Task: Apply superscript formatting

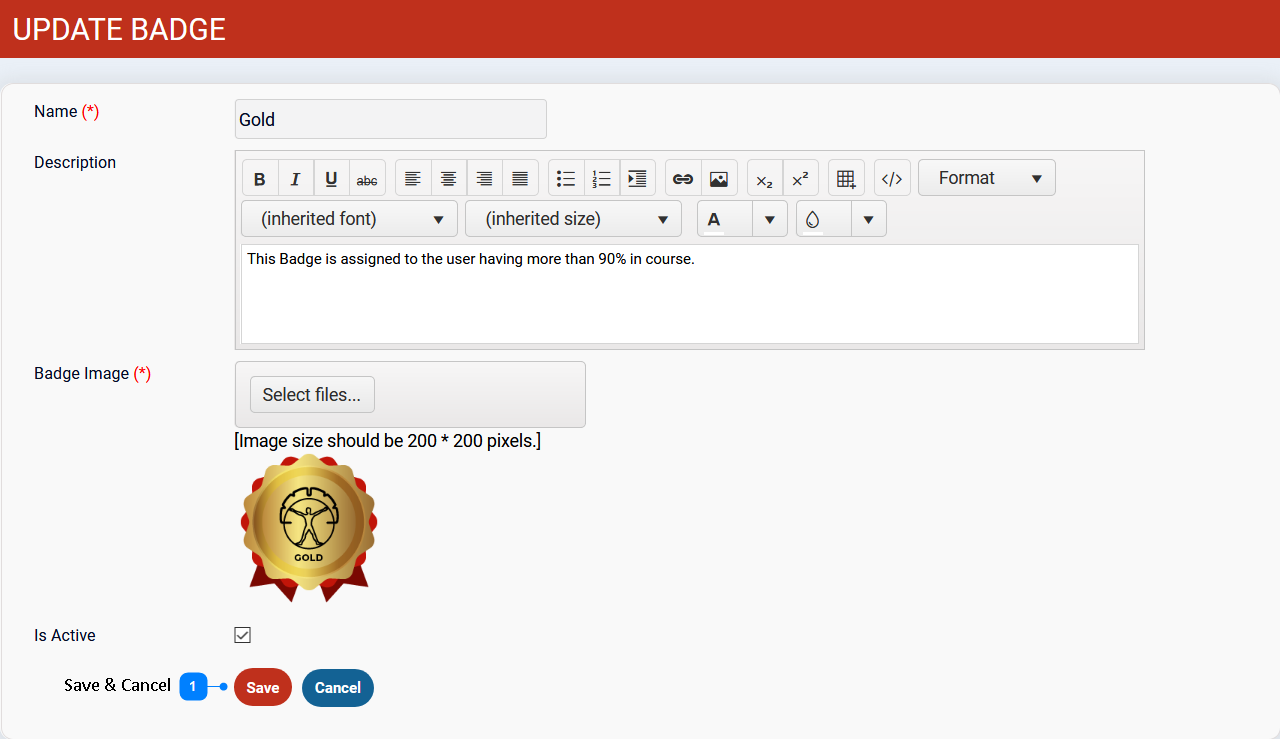Action: pyautogui.click(x=800, y=179)
